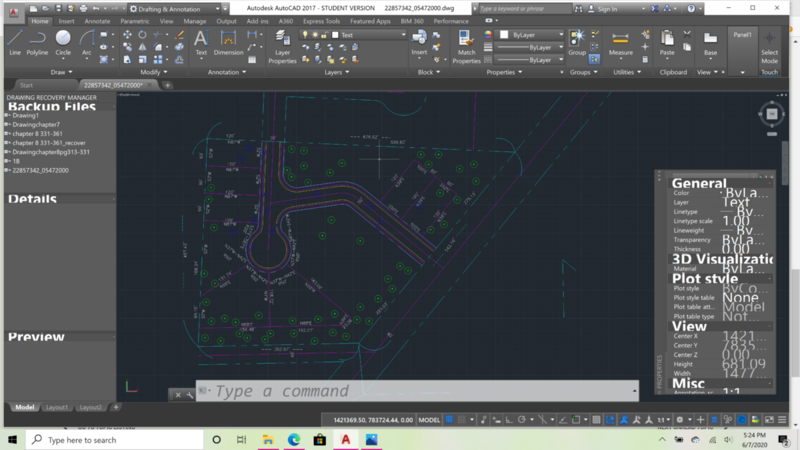
Task: Switch to the Layout1 tab
Action: pos(58,407)
